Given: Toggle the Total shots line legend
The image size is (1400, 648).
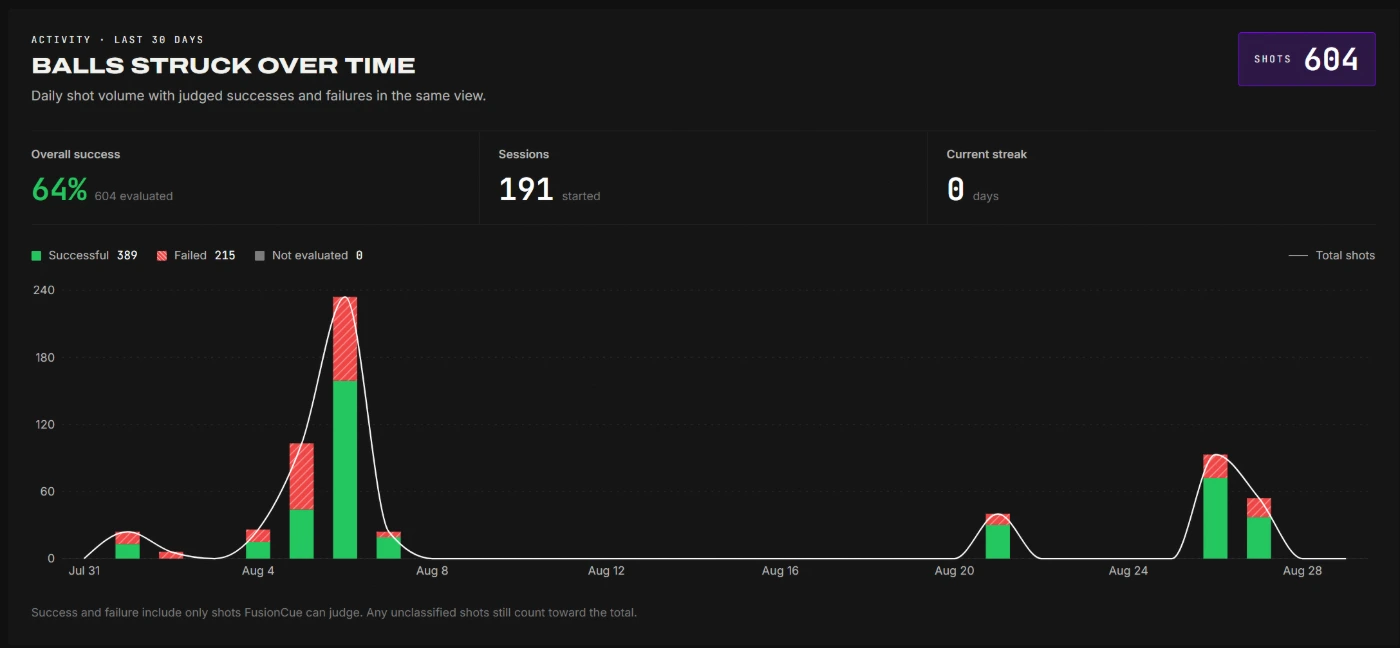Looking at the screenshot, I should click(x=1332, y=256).
